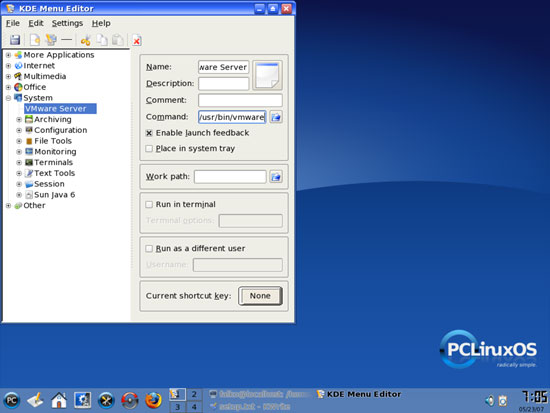Open the File menu

coord(13,23)
